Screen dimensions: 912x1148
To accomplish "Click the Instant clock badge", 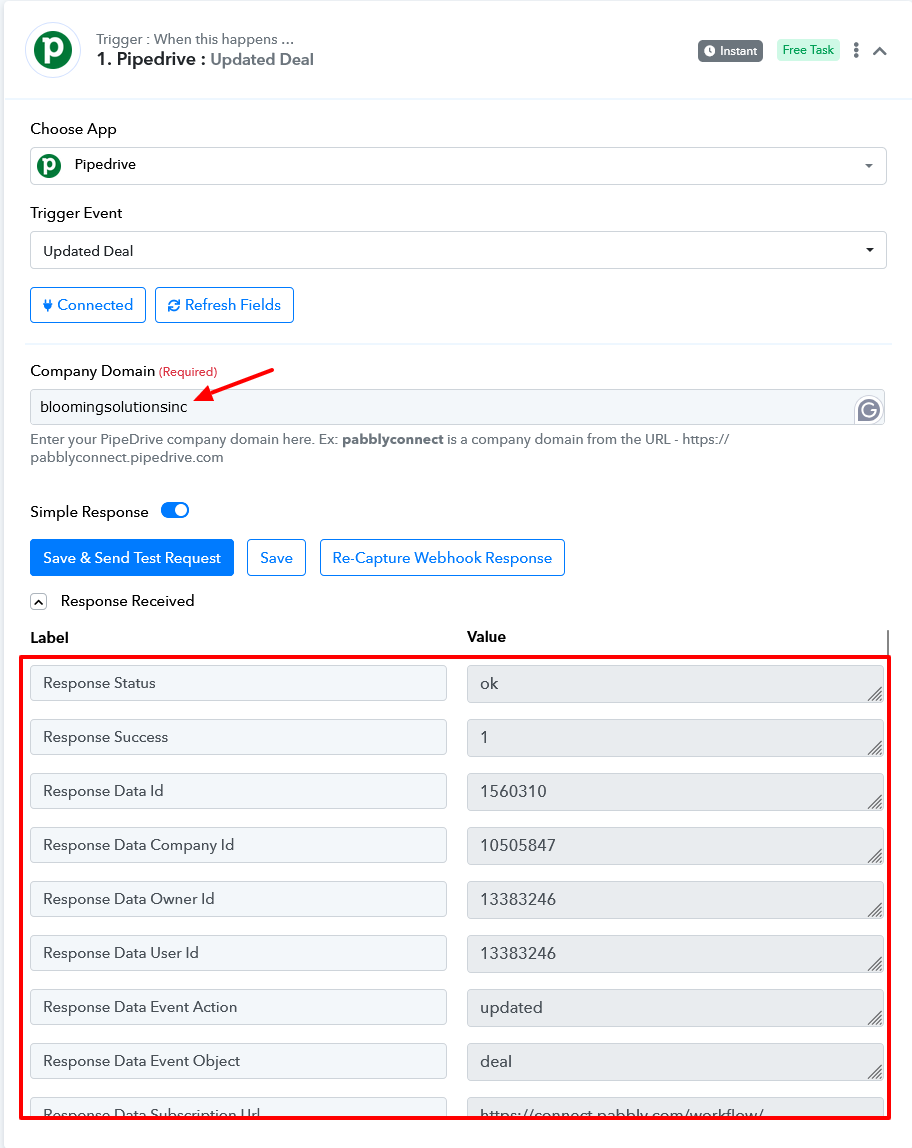I will [730, 51].
